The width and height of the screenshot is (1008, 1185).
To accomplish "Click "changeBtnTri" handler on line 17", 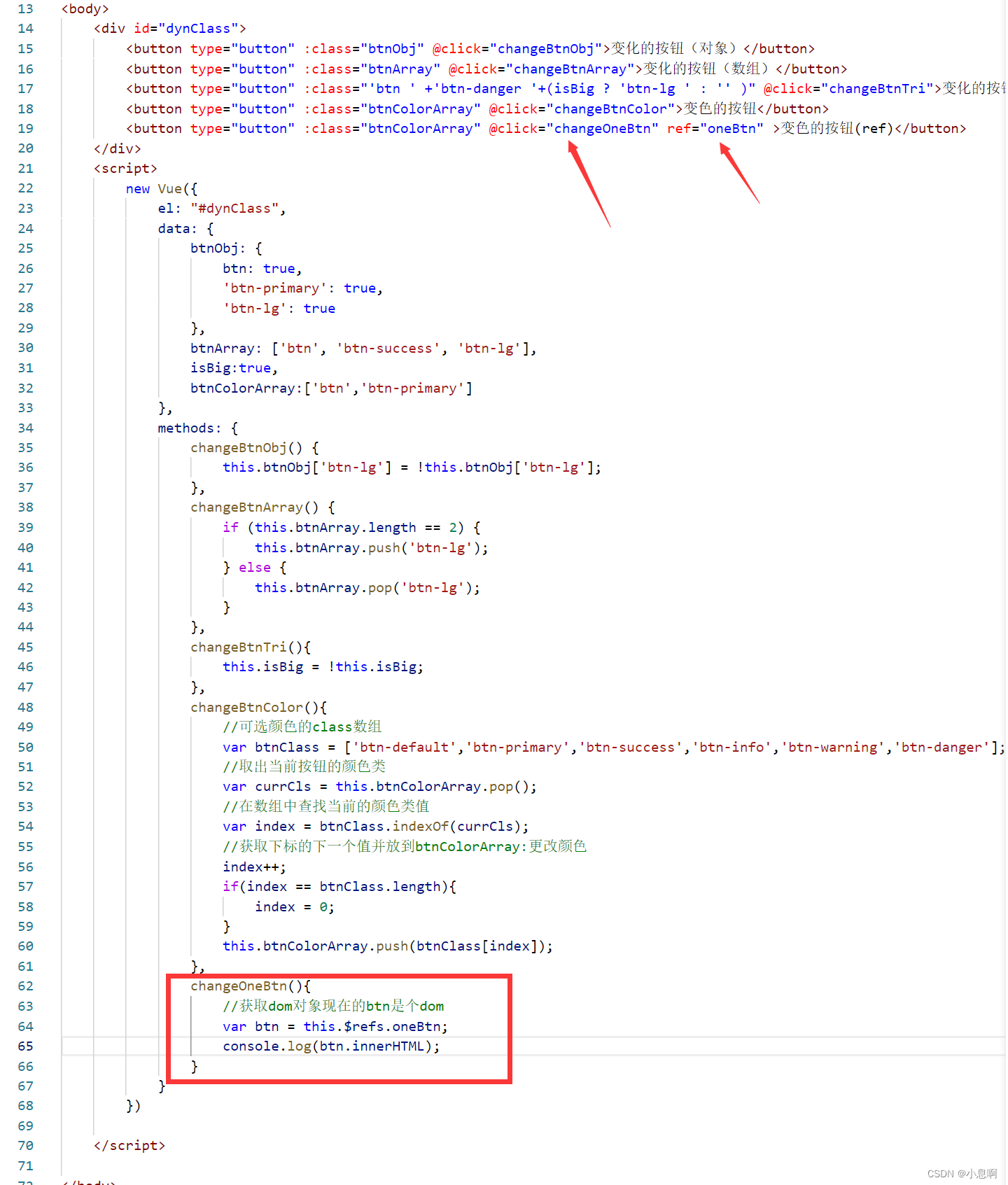I will (877, 89).
